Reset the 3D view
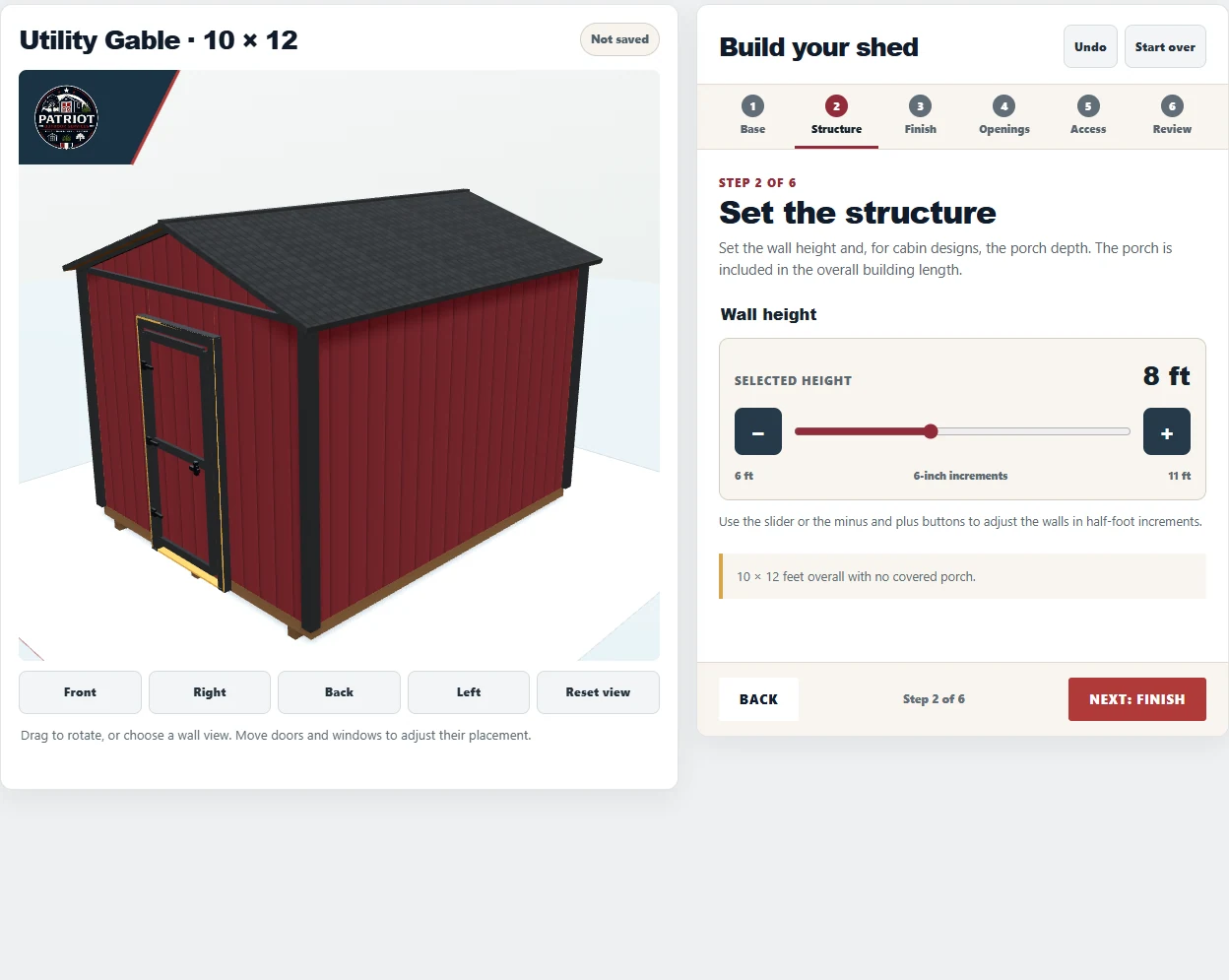 (598, 692)
